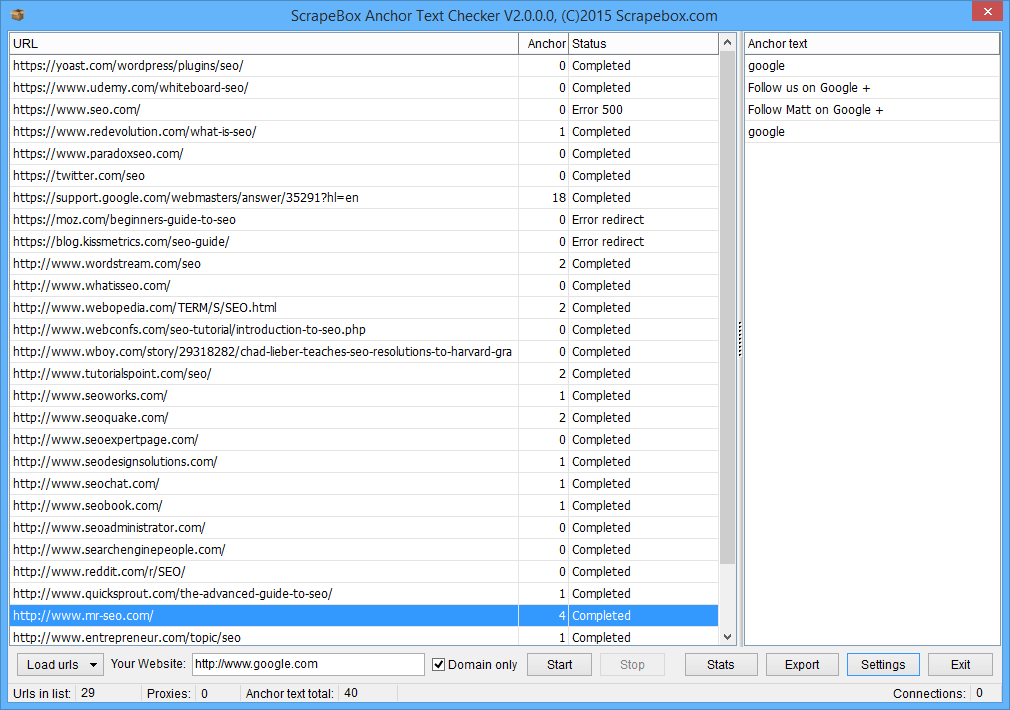This screenshot has width=1010, height=710.
Task: Sort list by URL column header
Action: coord(263,44)
